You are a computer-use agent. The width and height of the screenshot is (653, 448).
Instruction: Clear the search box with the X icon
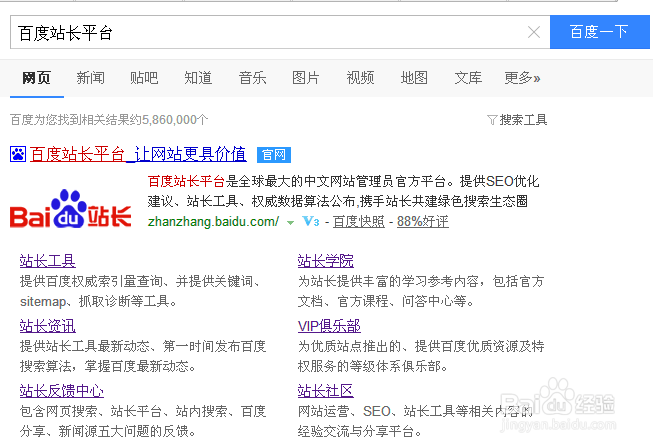click(534, 32)
